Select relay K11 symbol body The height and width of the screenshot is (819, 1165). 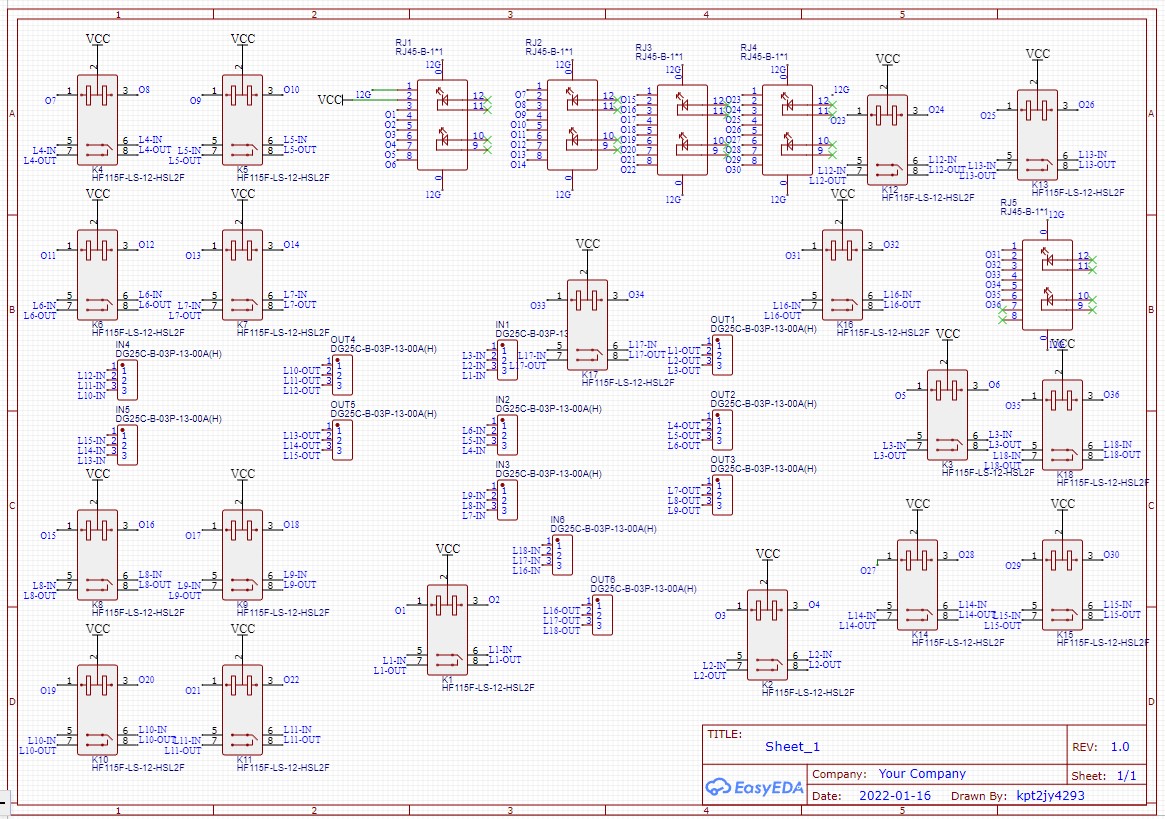click(x=242, y=710)
